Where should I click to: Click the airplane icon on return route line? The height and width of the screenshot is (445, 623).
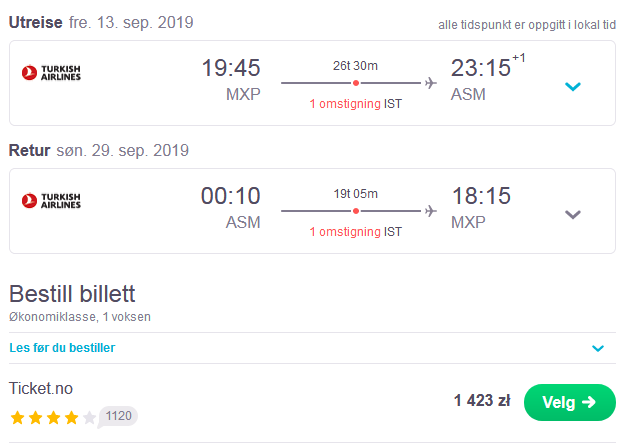430,211
